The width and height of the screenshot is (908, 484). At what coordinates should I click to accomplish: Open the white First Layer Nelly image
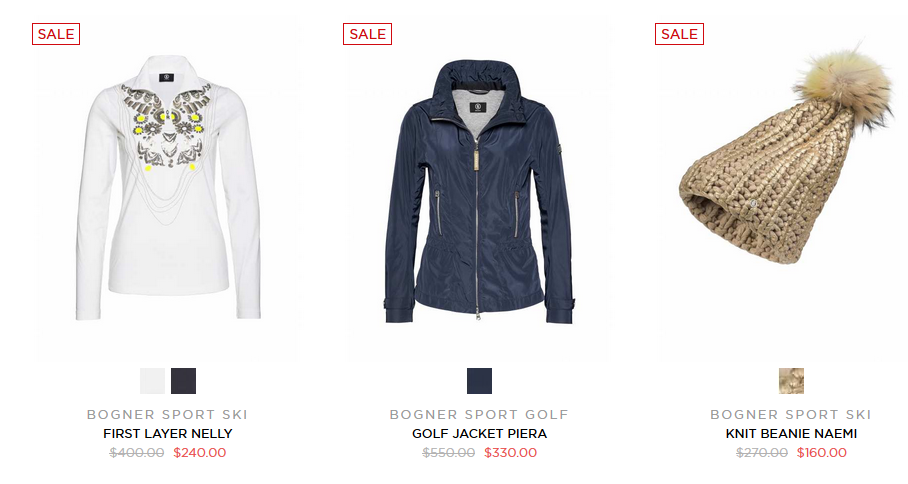pos(168,188)
